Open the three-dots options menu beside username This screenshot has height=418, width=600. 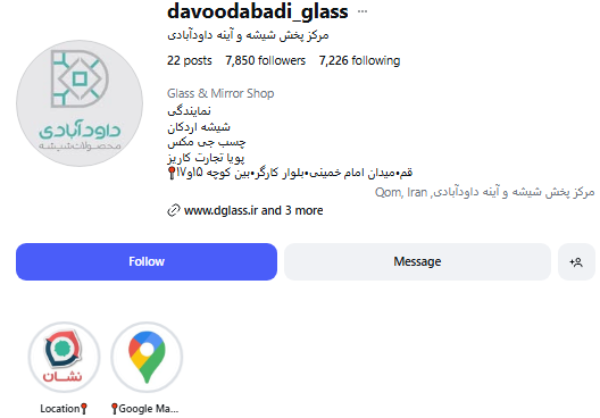click(x=362, y=11)
